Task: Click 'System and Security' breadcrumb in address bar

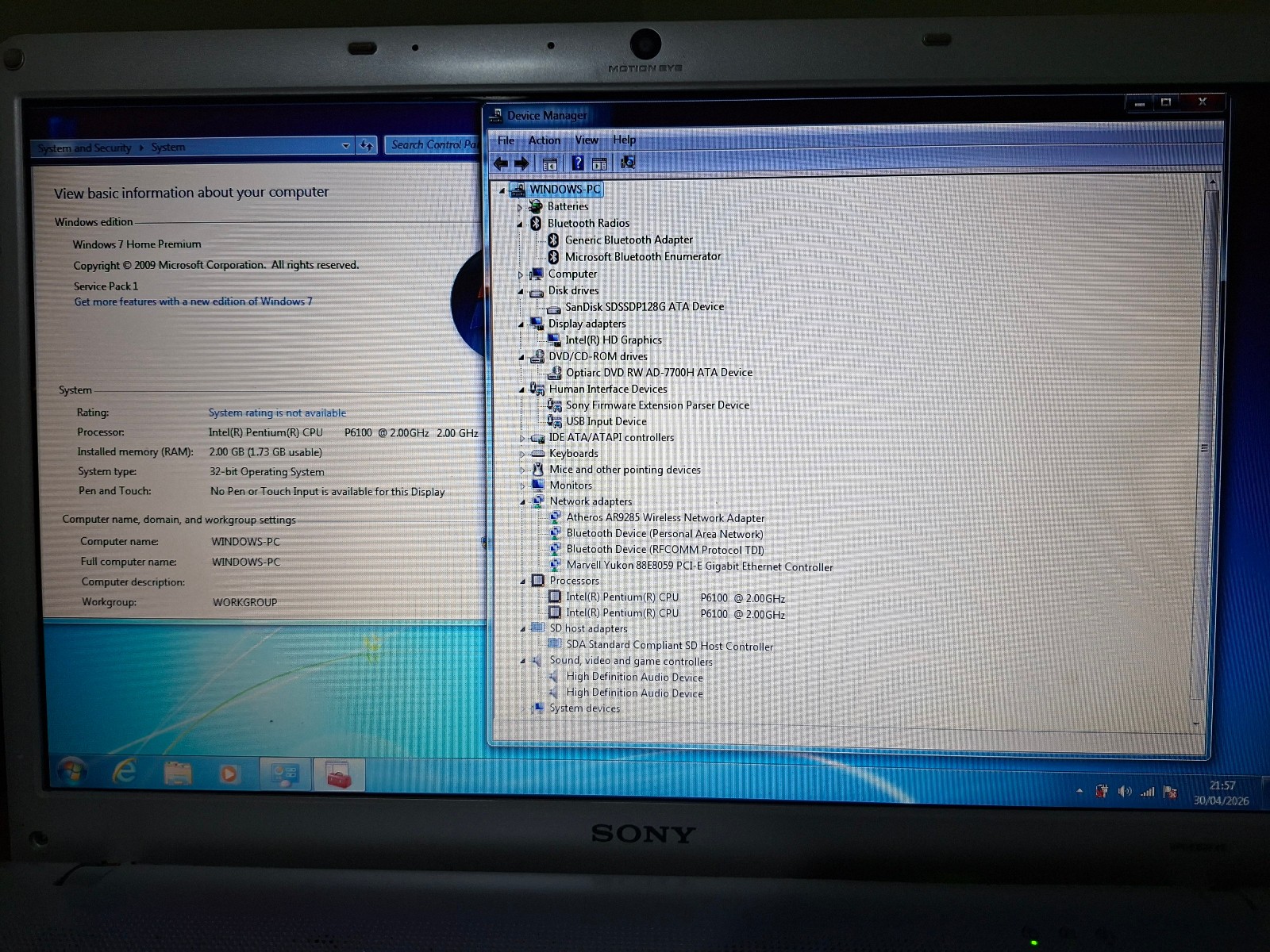Action: [x=84, y=148]
